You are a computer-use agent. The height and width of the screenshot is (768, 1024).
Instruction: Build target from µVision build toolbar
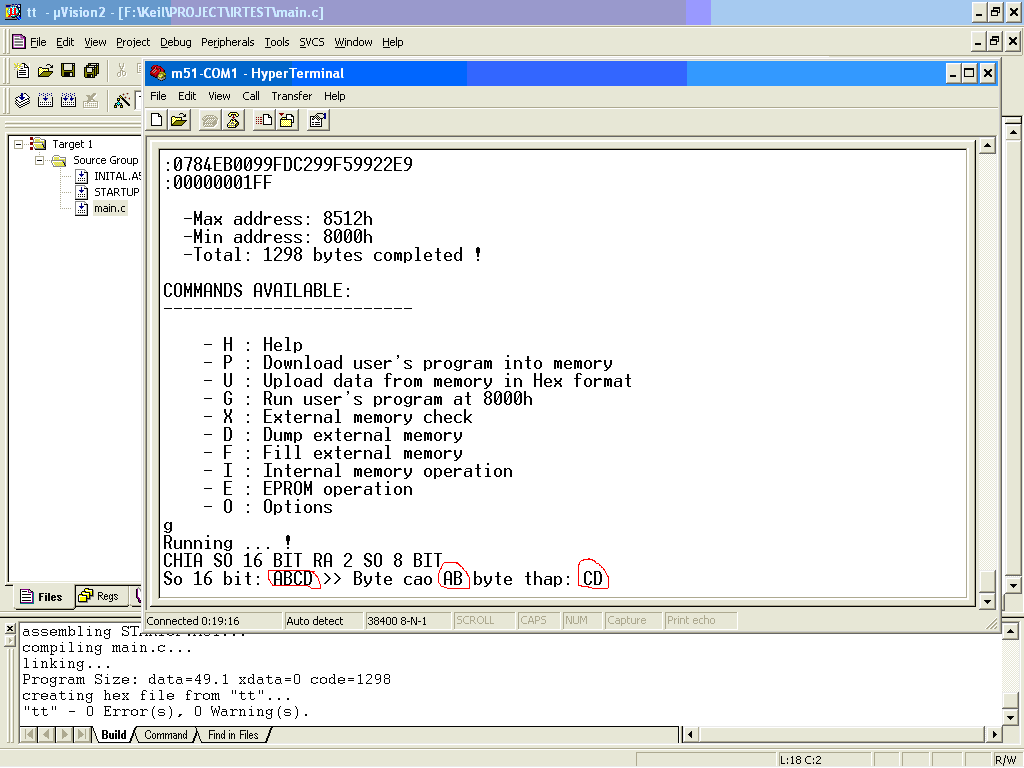click(x=45, y=100)
